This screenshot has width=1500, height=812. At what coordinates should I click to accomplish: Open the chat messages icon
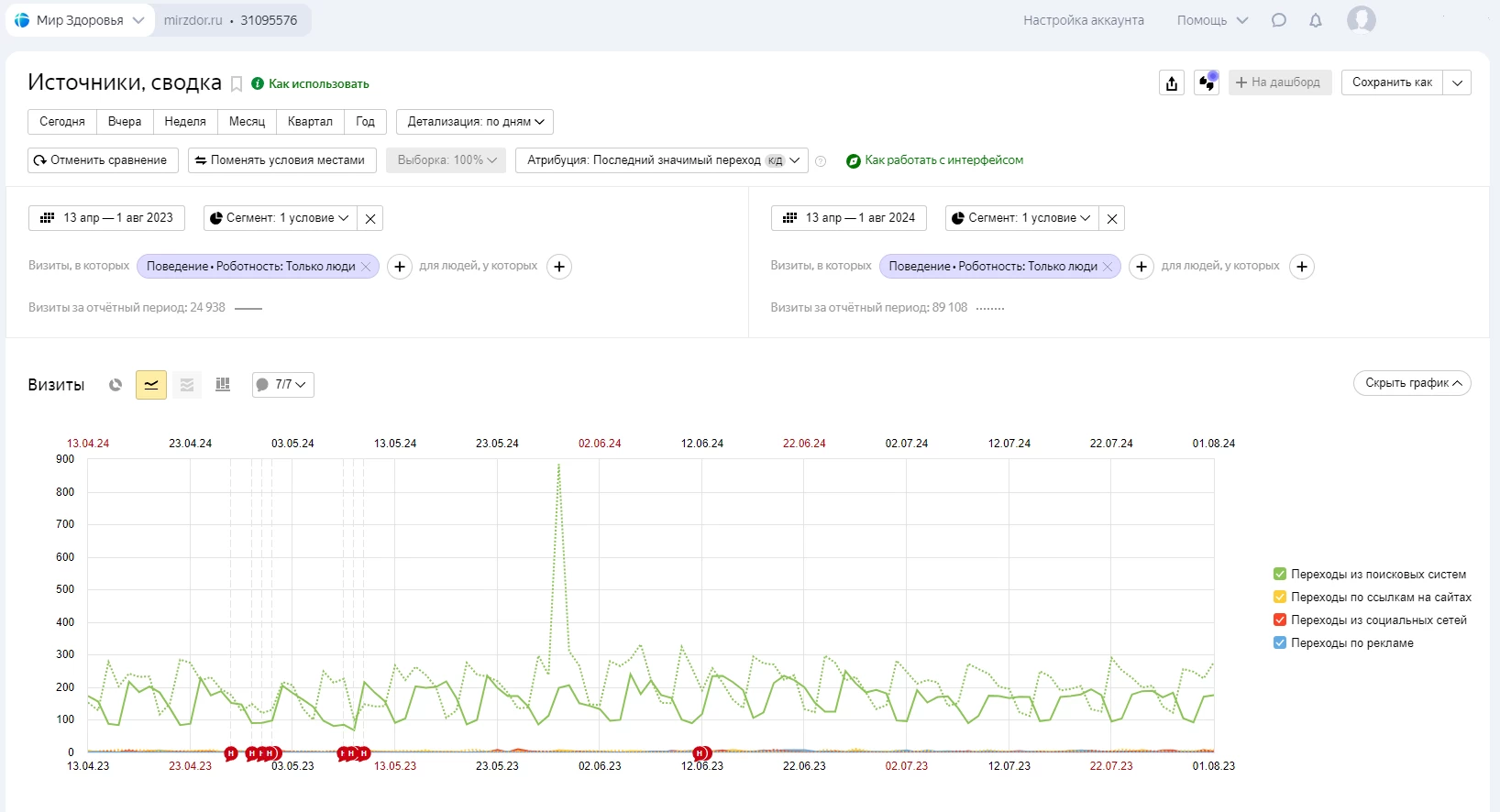tap(1279, 20)
